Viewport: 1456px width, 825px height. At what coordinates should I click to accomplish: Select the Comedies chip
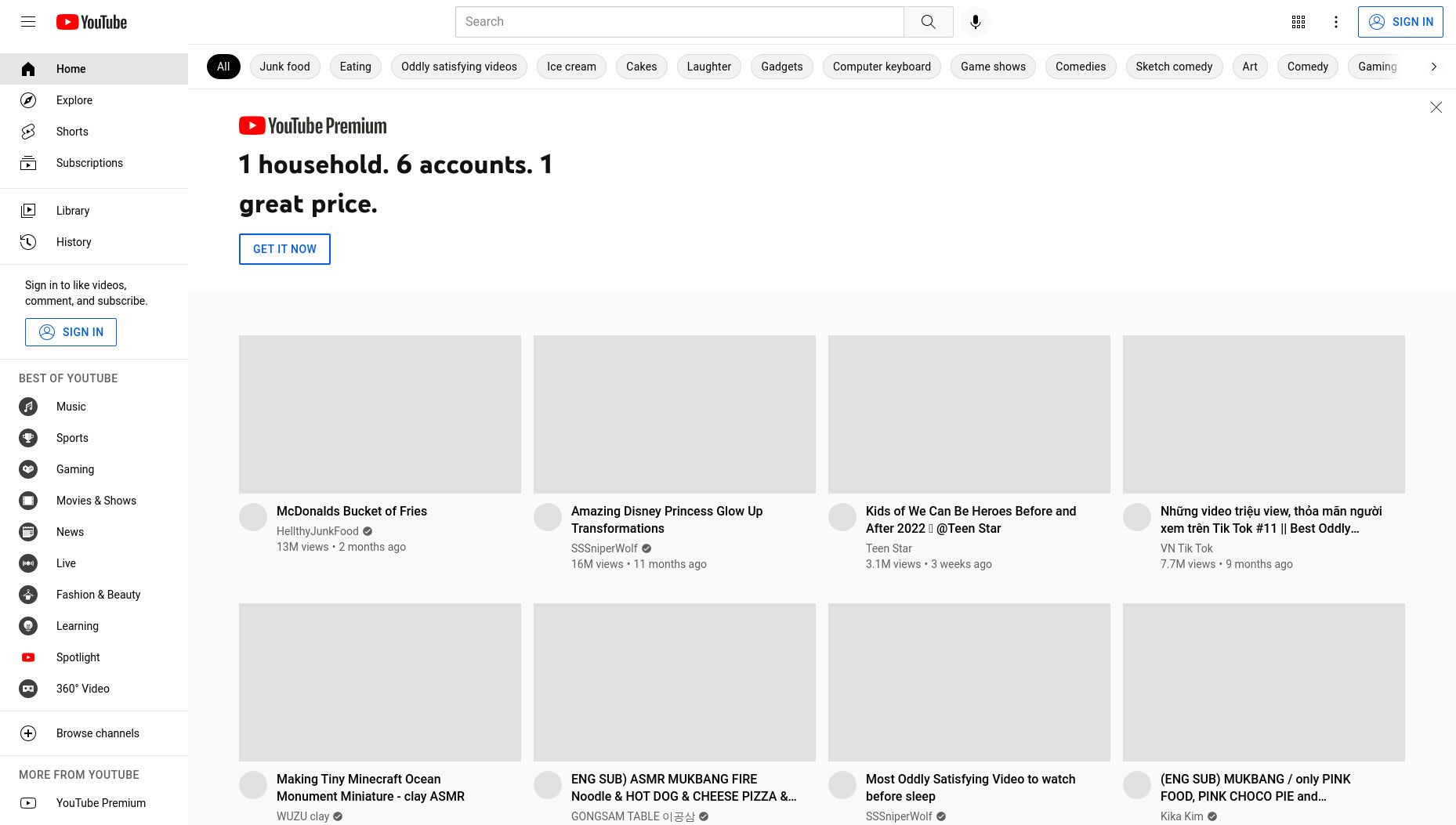[x=1081, y=67]
